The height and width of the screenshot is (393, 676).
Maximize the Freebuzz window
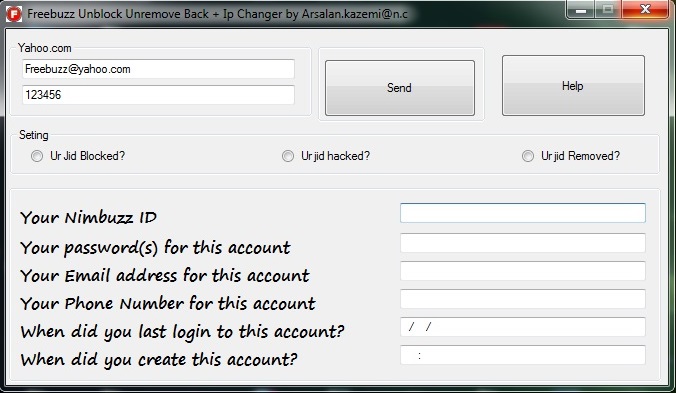[608, 9]
